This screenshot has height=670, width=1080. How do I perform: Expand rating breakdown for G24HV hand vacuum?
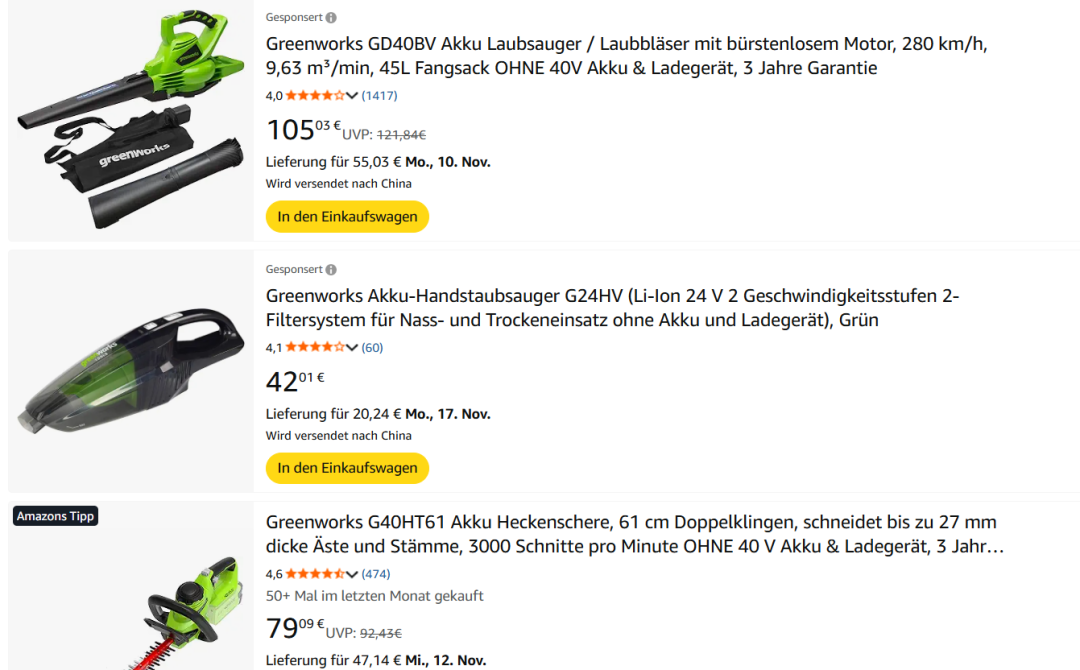coord(352,348)
